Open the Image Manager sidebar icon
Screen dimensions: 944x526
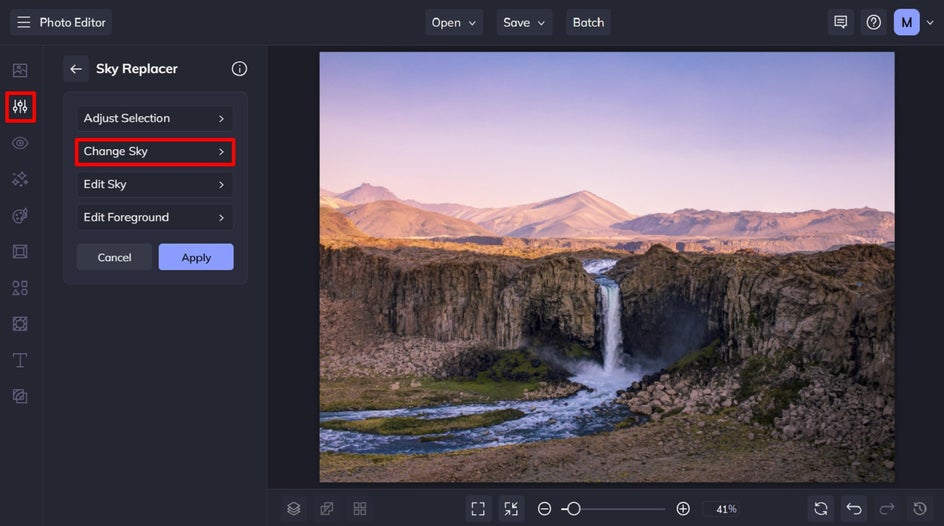(20, 70)
